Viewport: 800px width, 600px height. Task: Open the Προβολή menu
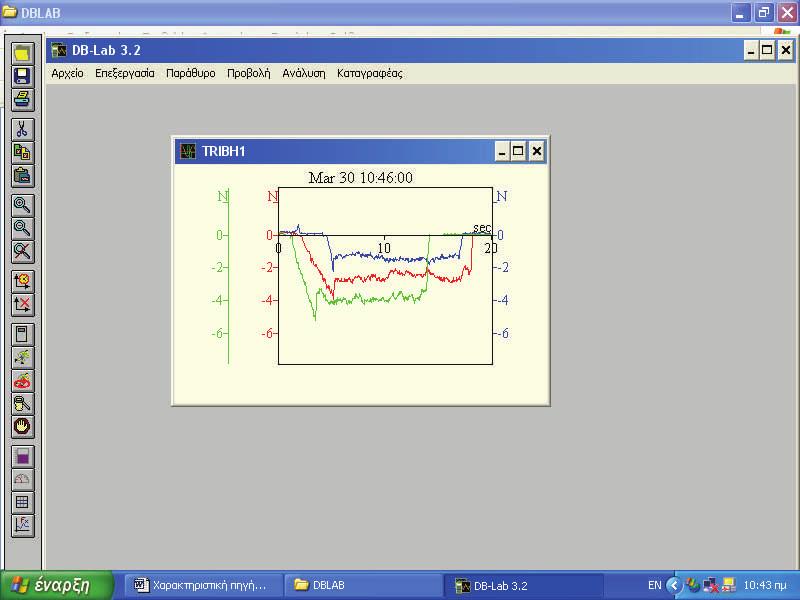(x=248, y=73)
